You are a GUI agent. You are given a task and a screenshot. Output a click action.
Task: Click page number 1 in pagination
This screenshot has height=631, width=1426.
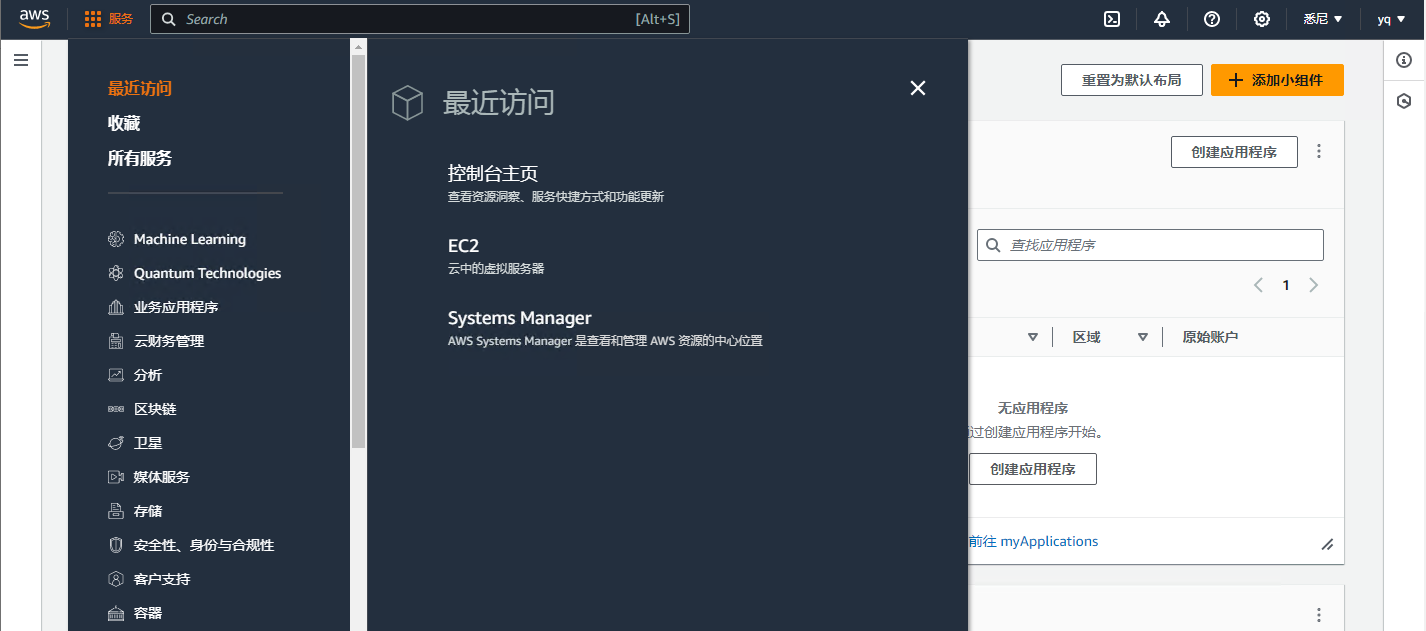tap(1286, 285)
